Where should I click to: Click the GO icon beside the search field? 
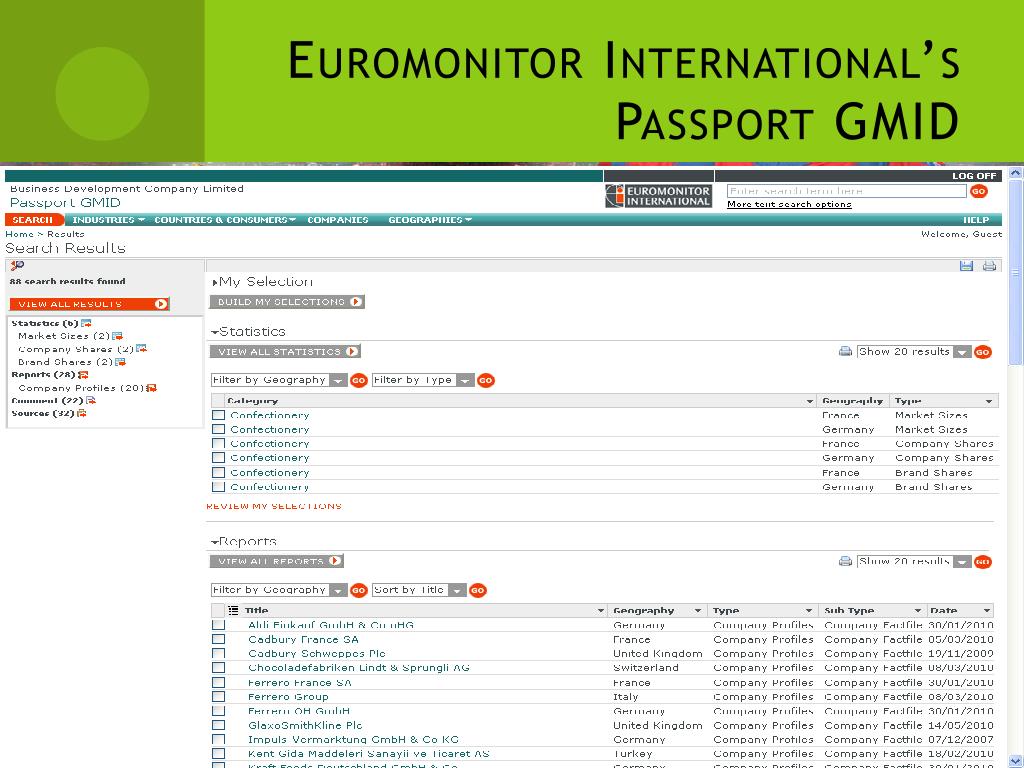coord(978,191)
